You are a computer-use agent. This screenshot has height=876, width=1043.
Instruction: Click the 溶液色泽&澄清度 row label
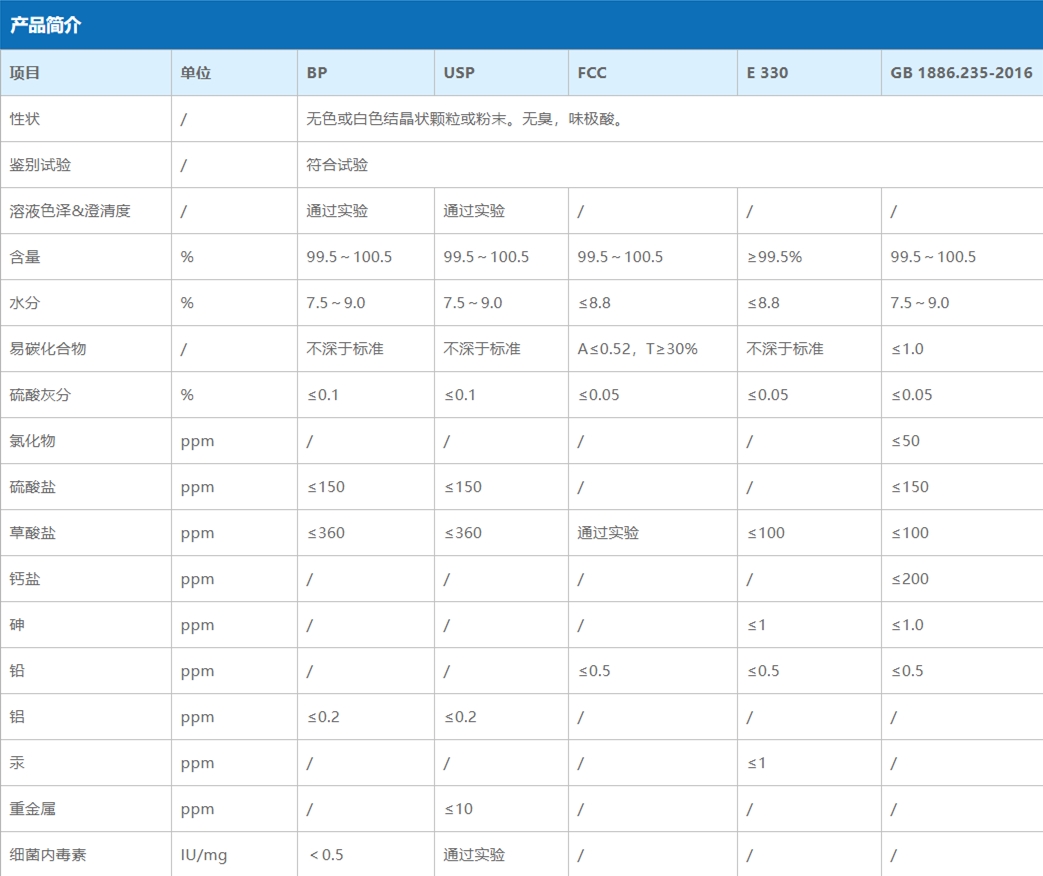click(70, 211)
